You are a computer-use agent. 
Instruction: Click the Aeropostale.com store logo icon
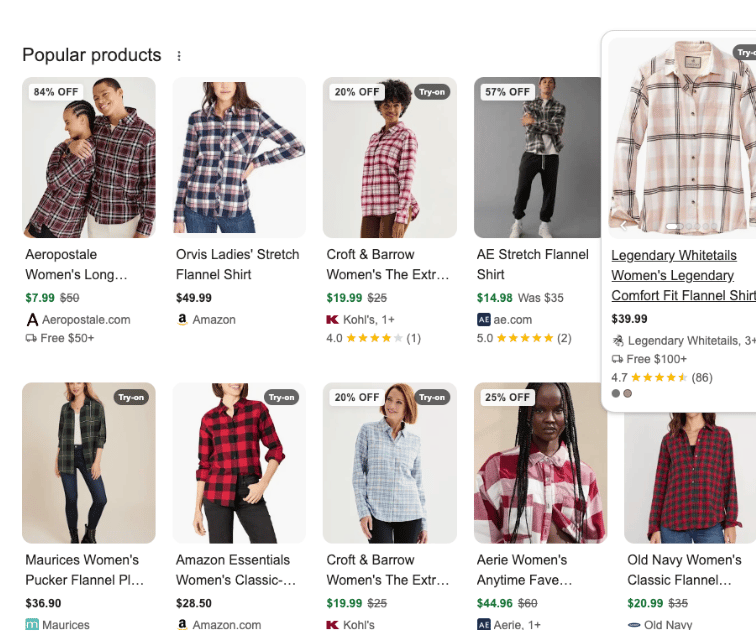tap(32, 320)
